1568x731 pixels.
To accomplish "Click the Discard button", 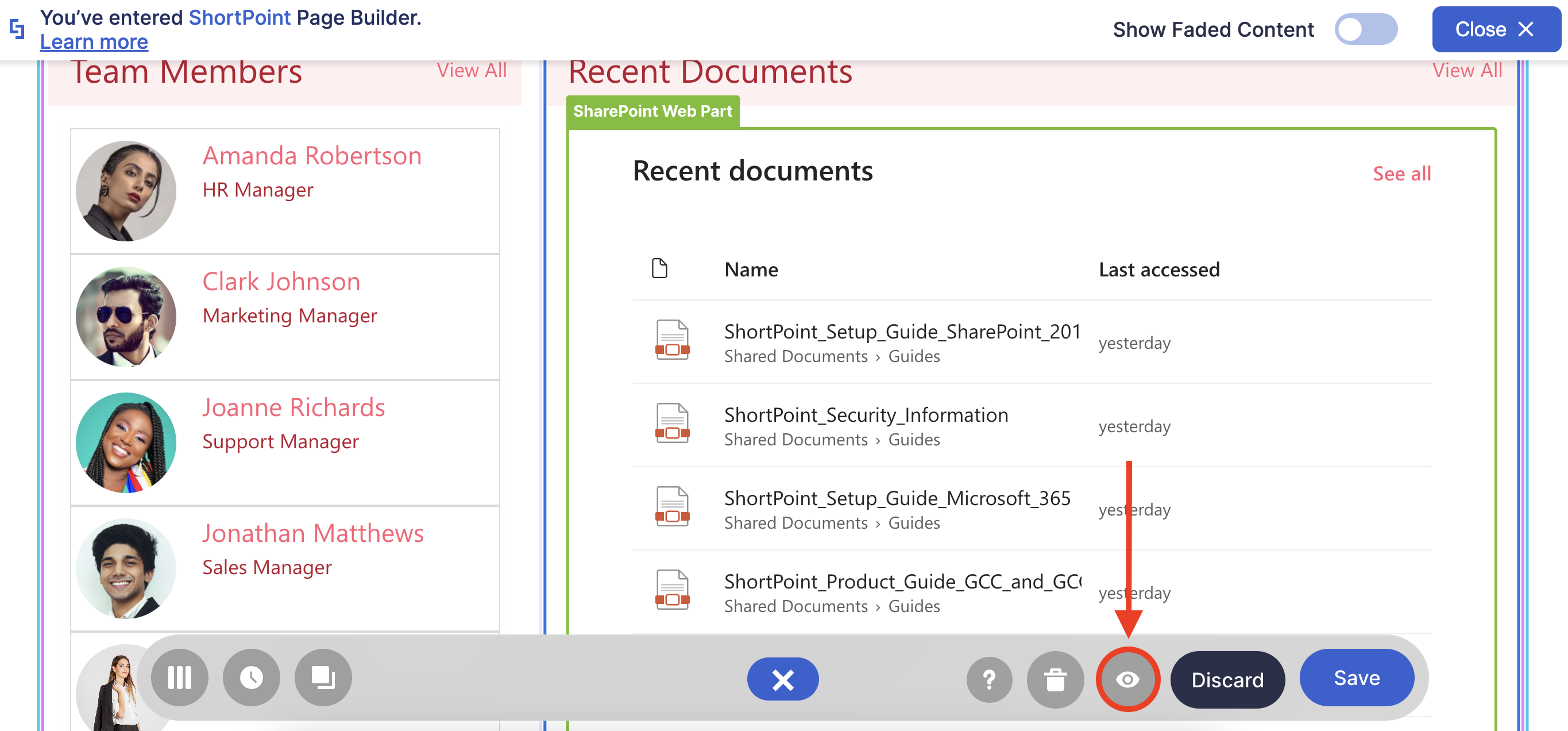I will [1226, 679].
